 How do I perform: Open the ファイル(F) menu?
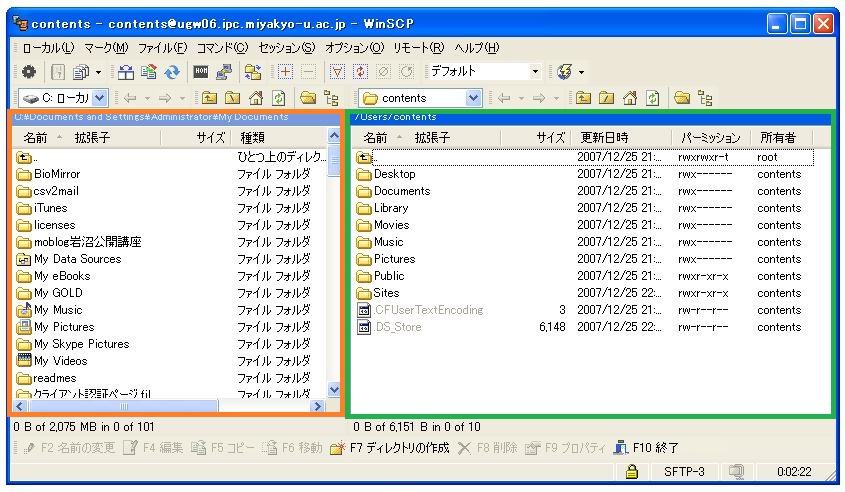click(x=163, y=48)
